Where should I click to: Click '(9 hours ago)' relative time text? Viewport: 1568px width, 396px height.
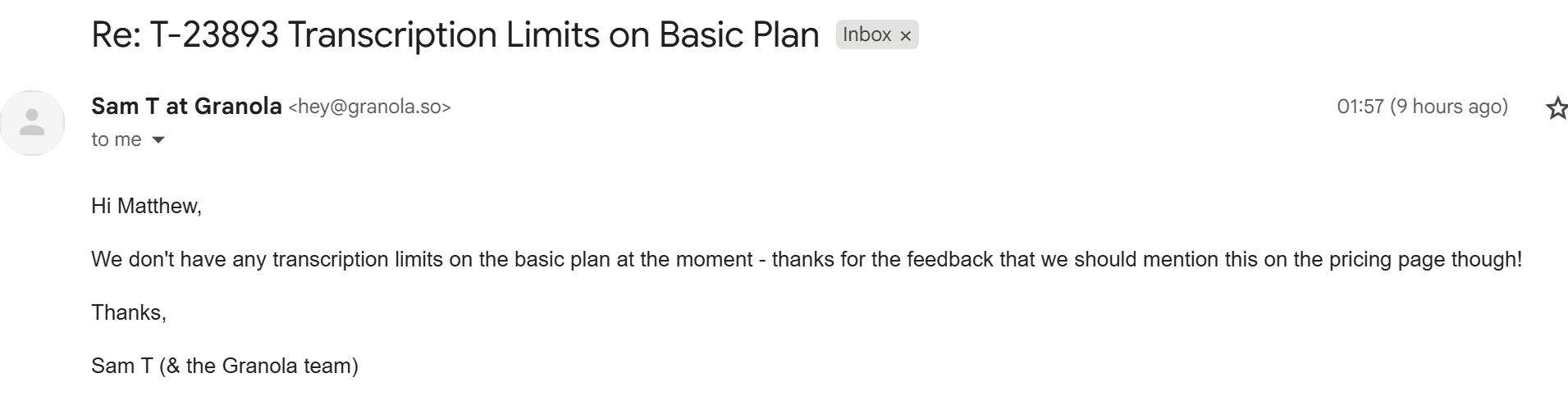click(1448, 107)
